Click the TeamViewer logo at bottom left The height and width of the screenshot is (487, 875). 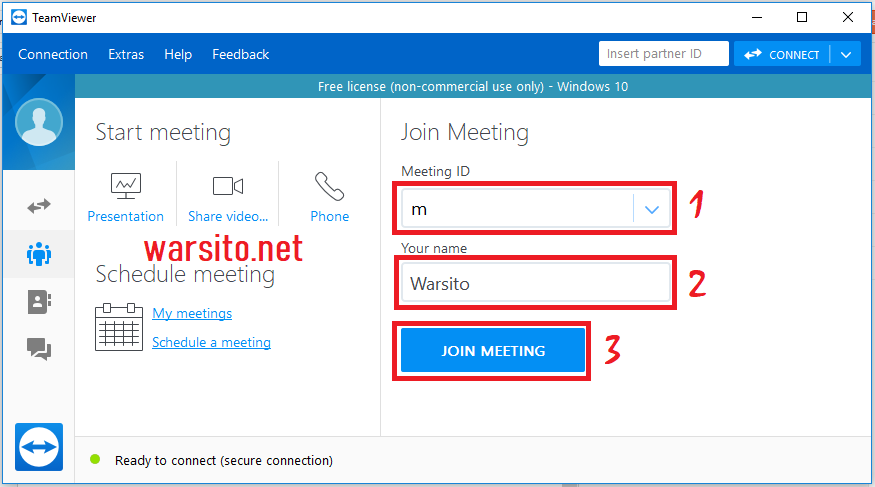pos(39,447)
